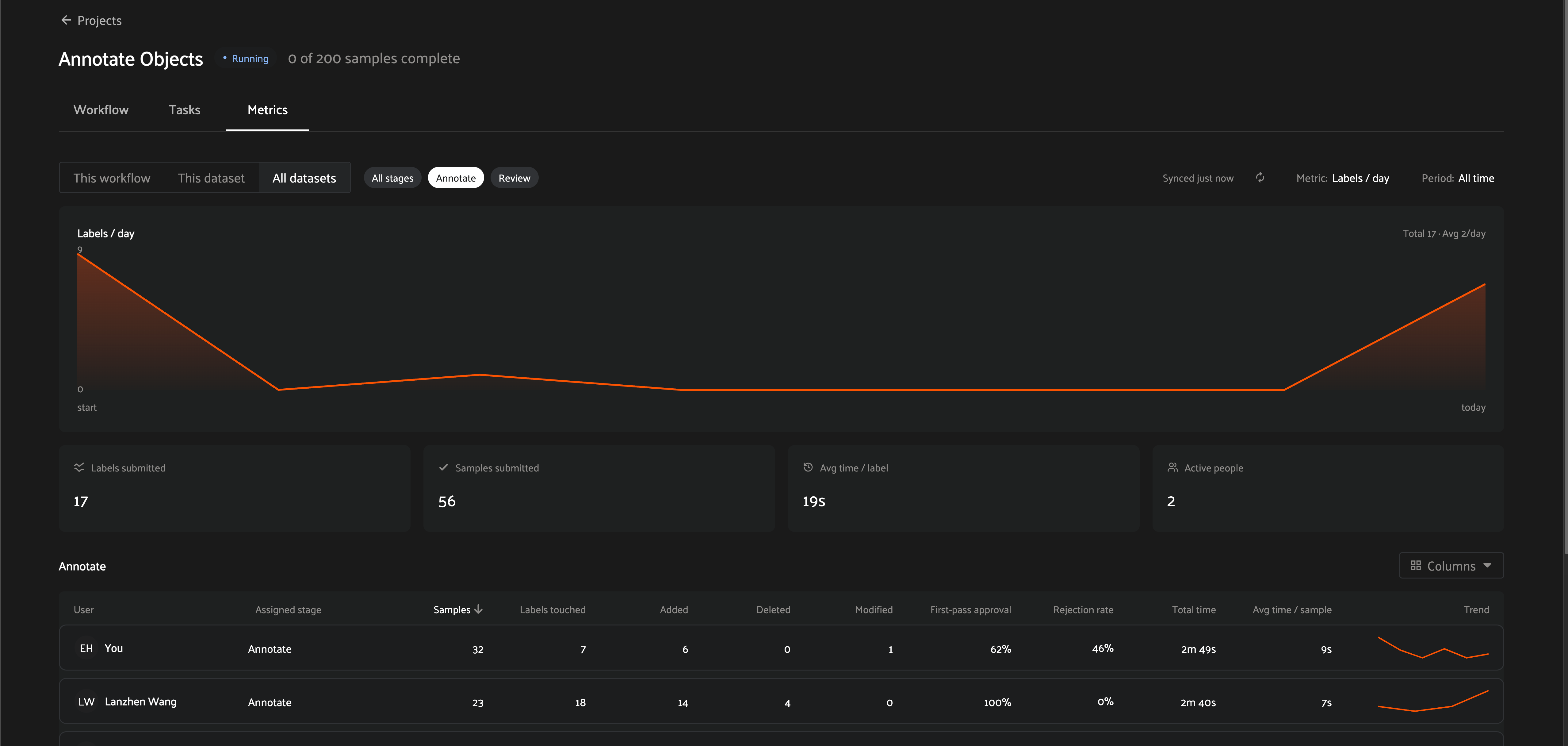This screenshot has height=746, width=1568.
Task: Click the '2m 40s' total time value
Action: [x=1198, y=702]
